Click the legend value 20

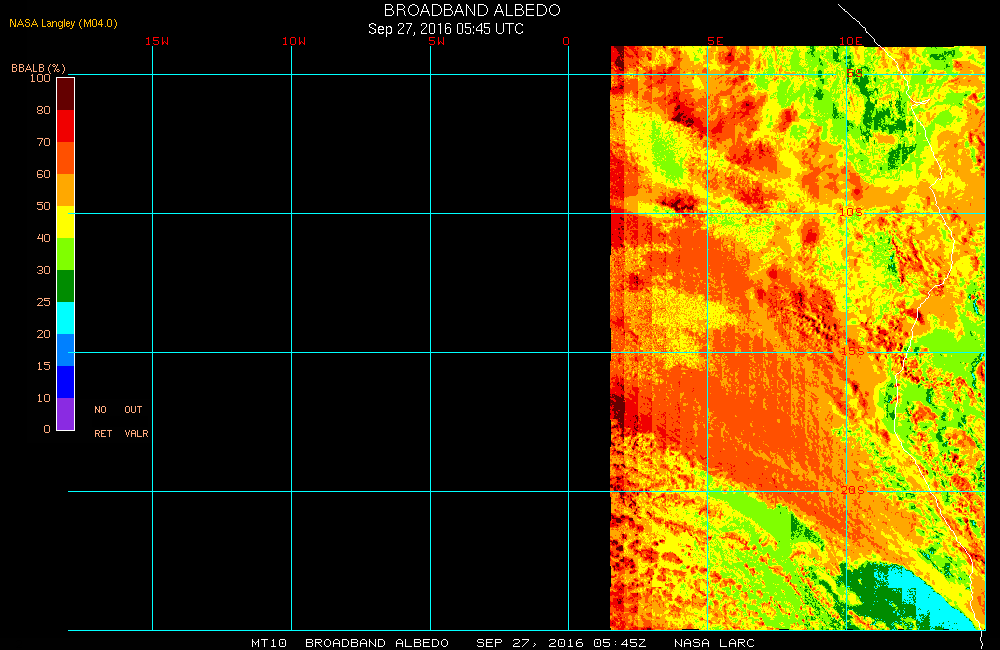[43, 334]
